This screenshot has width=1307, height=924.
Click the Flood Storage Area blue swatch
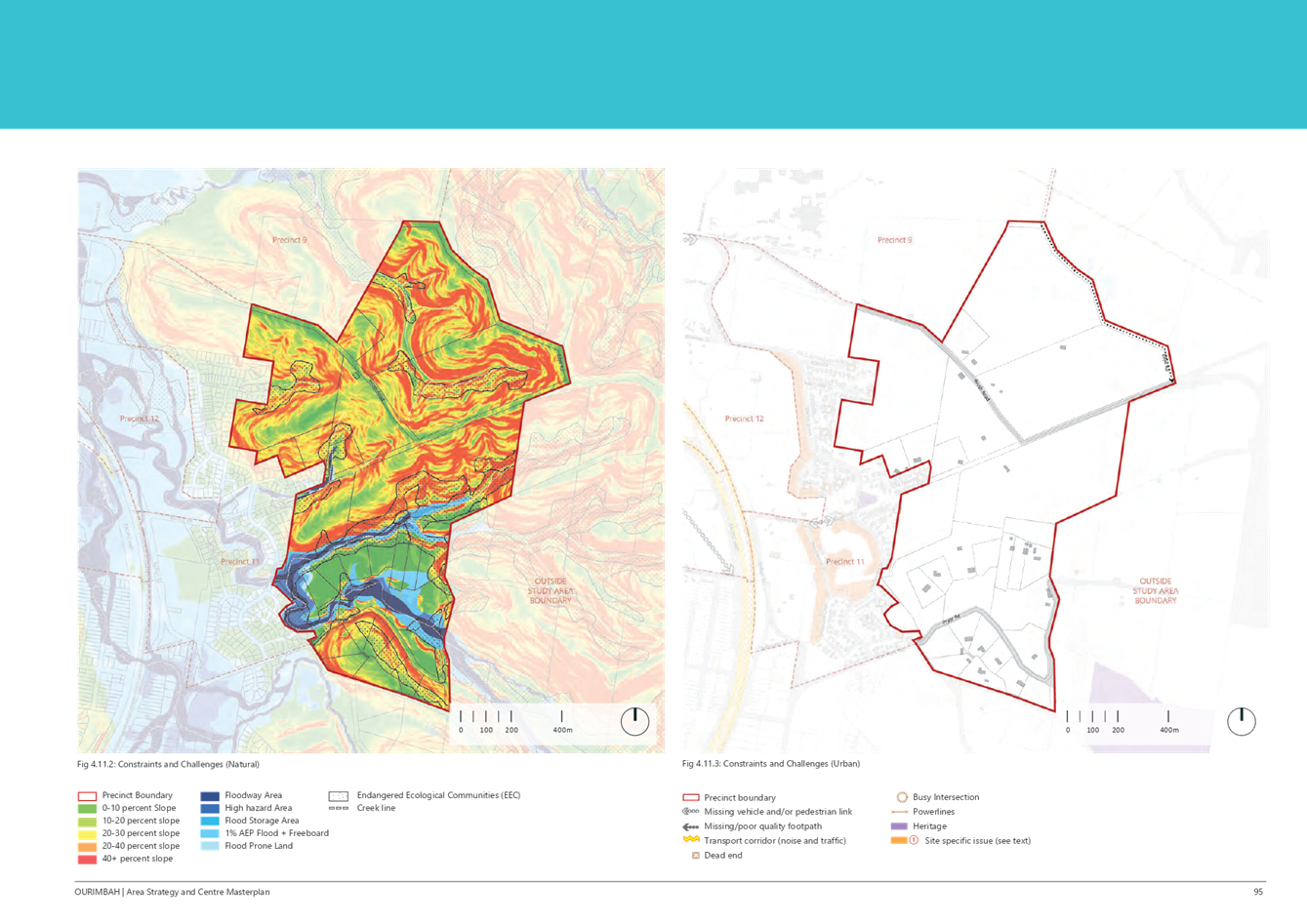pos(210,822)
